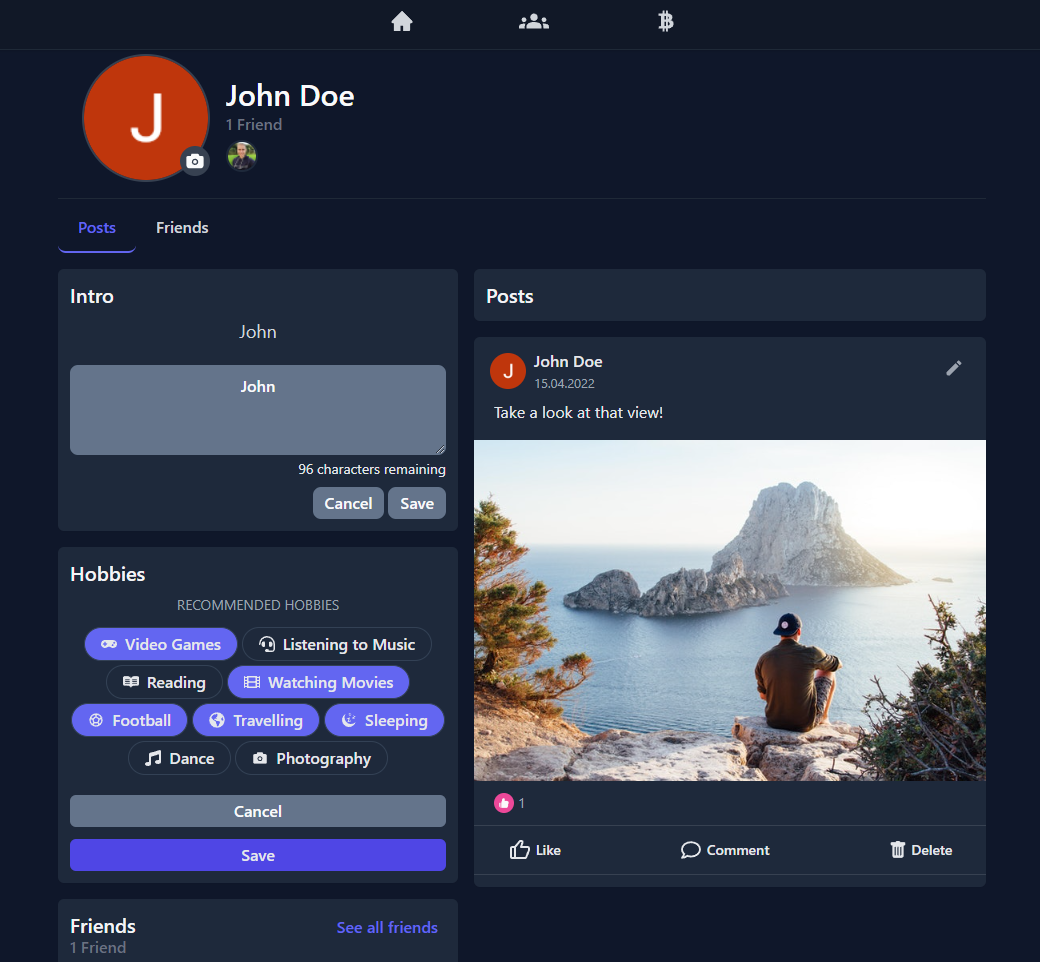
Task: Open the friend's small avatar under 1 Friend
Action: (x=241, y=157)
